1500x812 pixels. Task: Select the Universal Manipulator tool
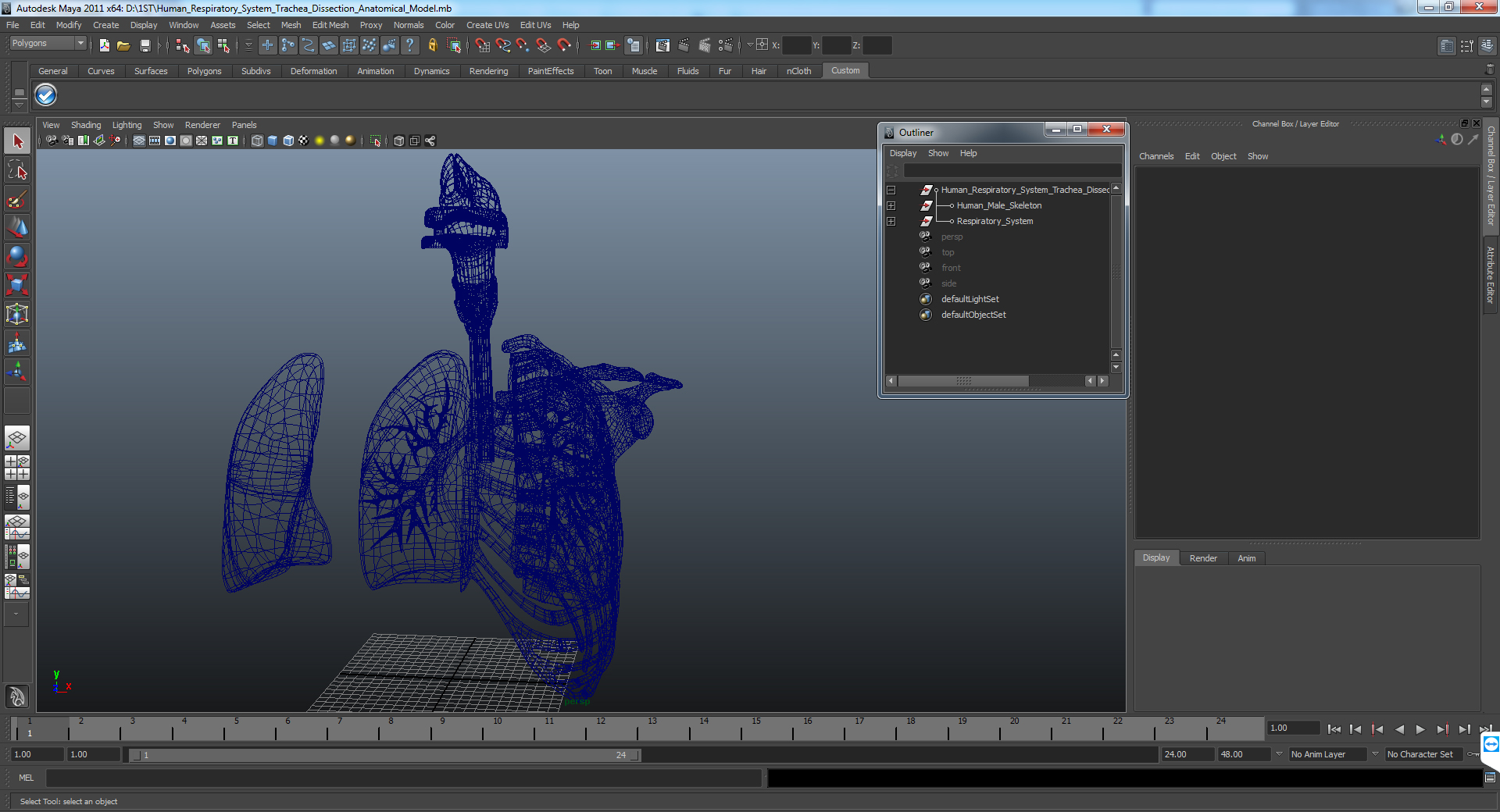17,315
